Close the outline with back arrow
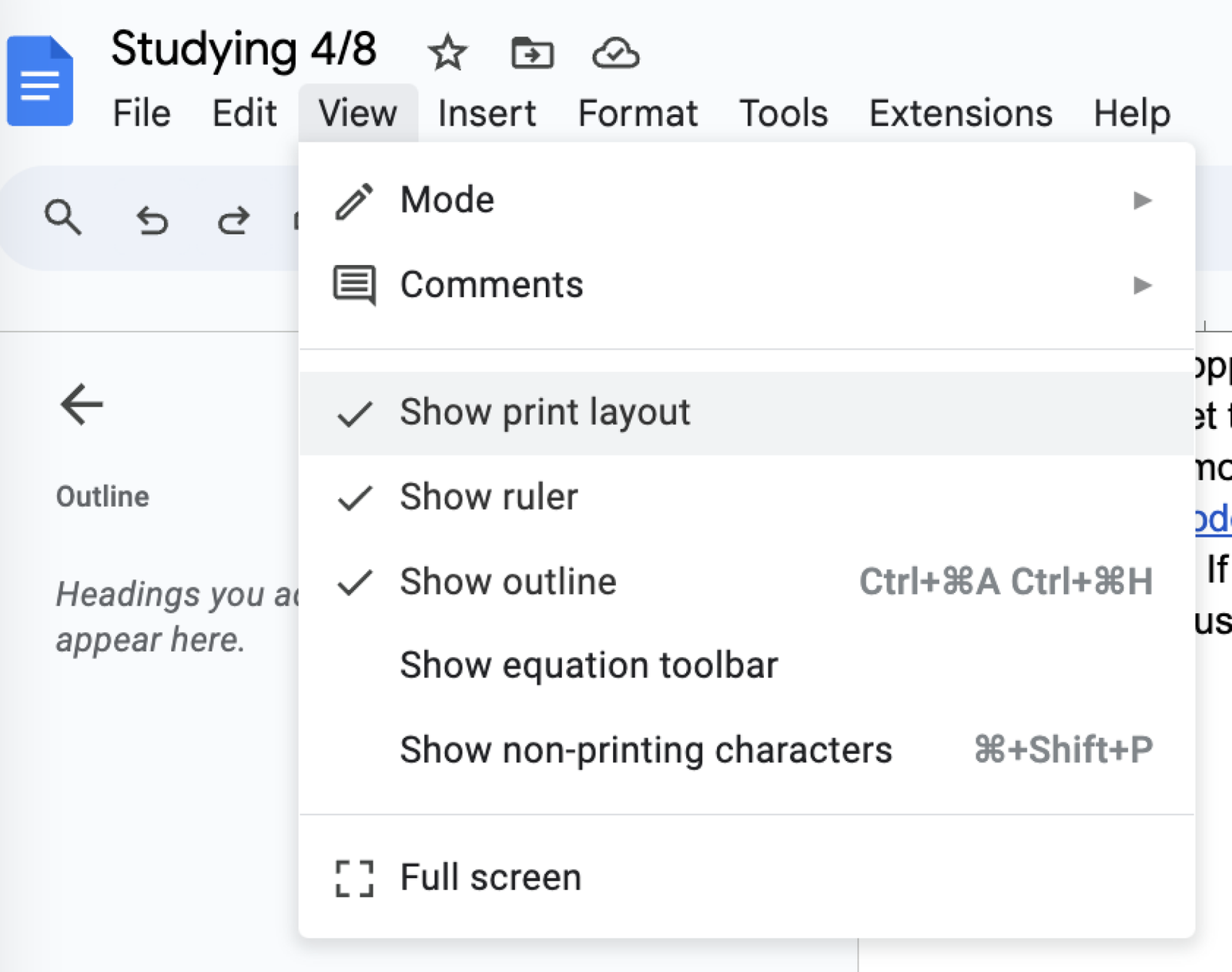The image size is (1232, 972). 82,404
